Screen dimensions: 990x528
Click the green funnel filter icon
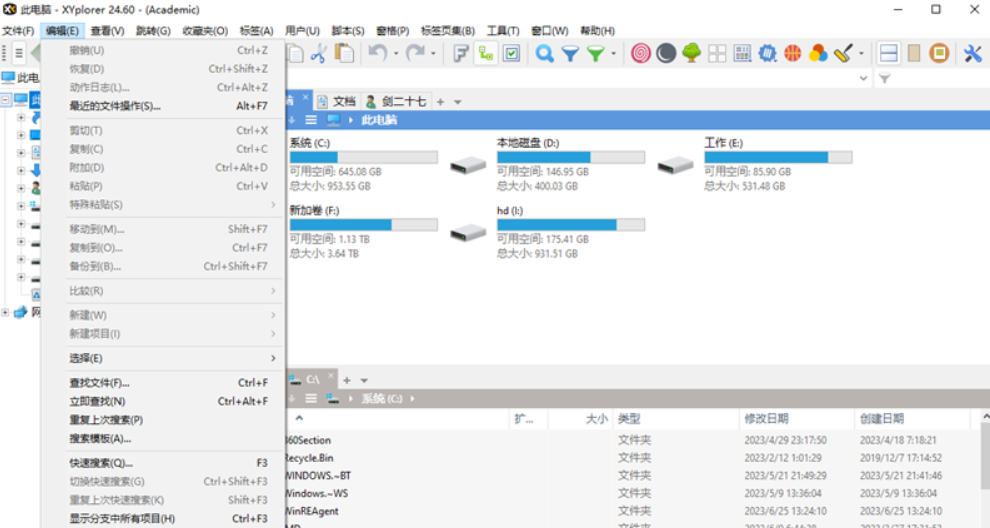[x=595, y=54]
